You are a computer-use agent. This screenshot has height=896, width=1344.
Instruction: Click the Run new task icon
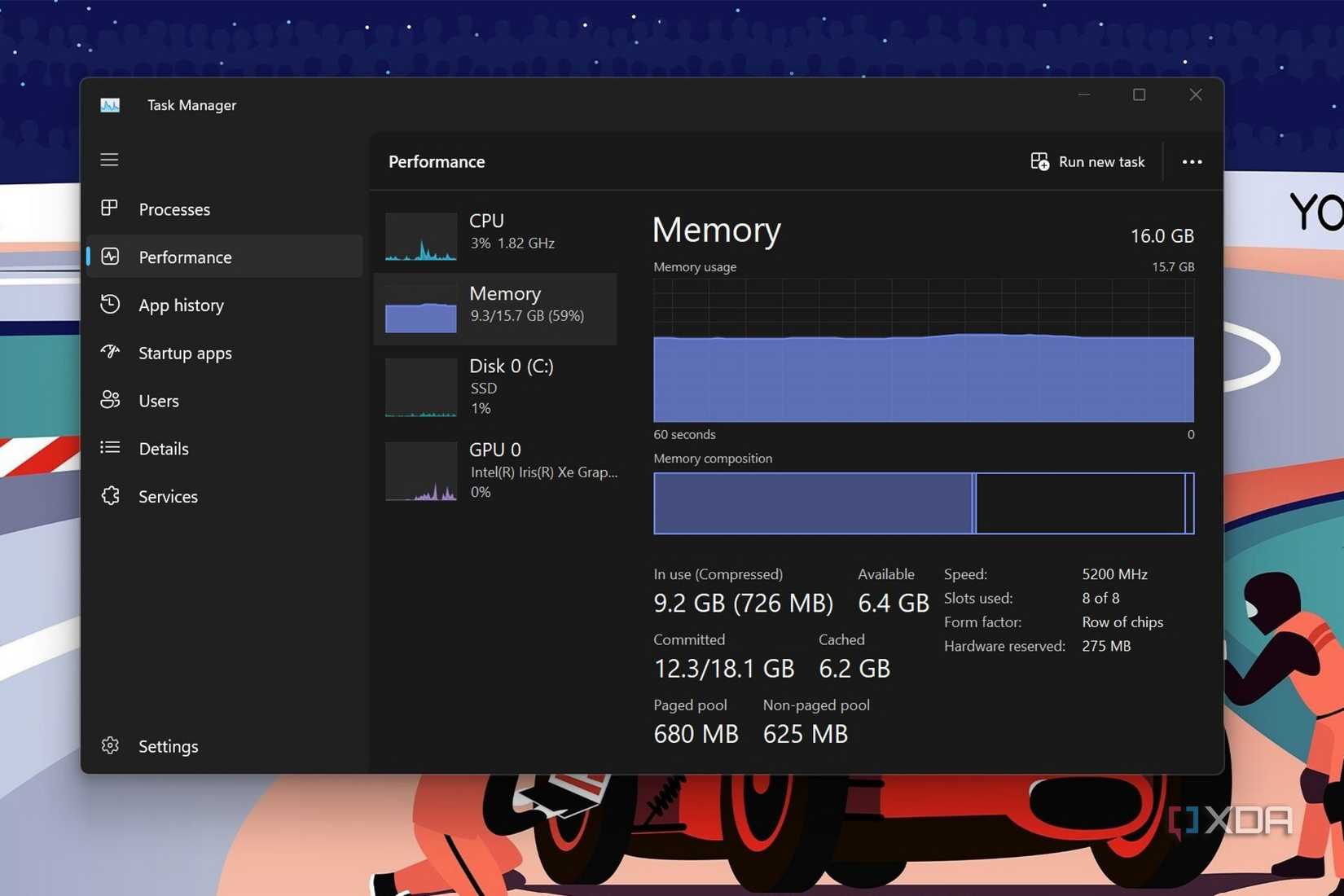(x=1039, y=161)
